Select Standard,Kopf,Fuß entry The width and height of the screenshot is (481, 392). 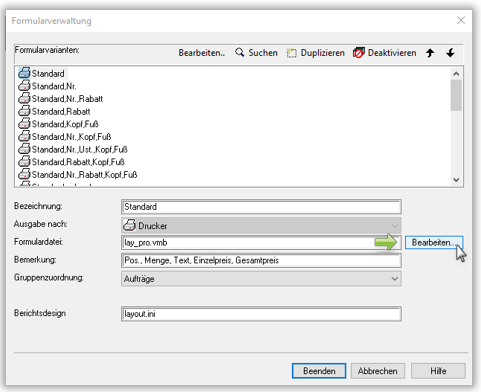pyautogui.click(x=65, y=124)
